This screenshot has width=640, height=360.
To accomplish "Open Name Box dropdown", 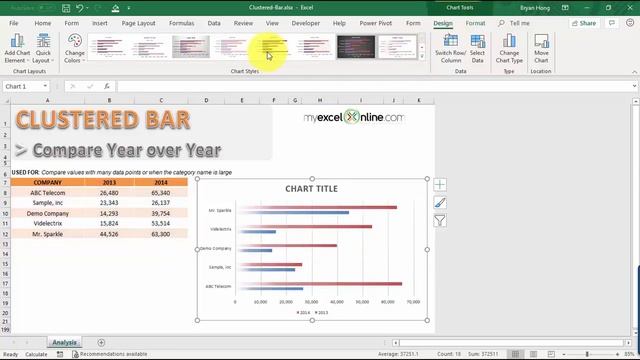I will tap(45, 86).
